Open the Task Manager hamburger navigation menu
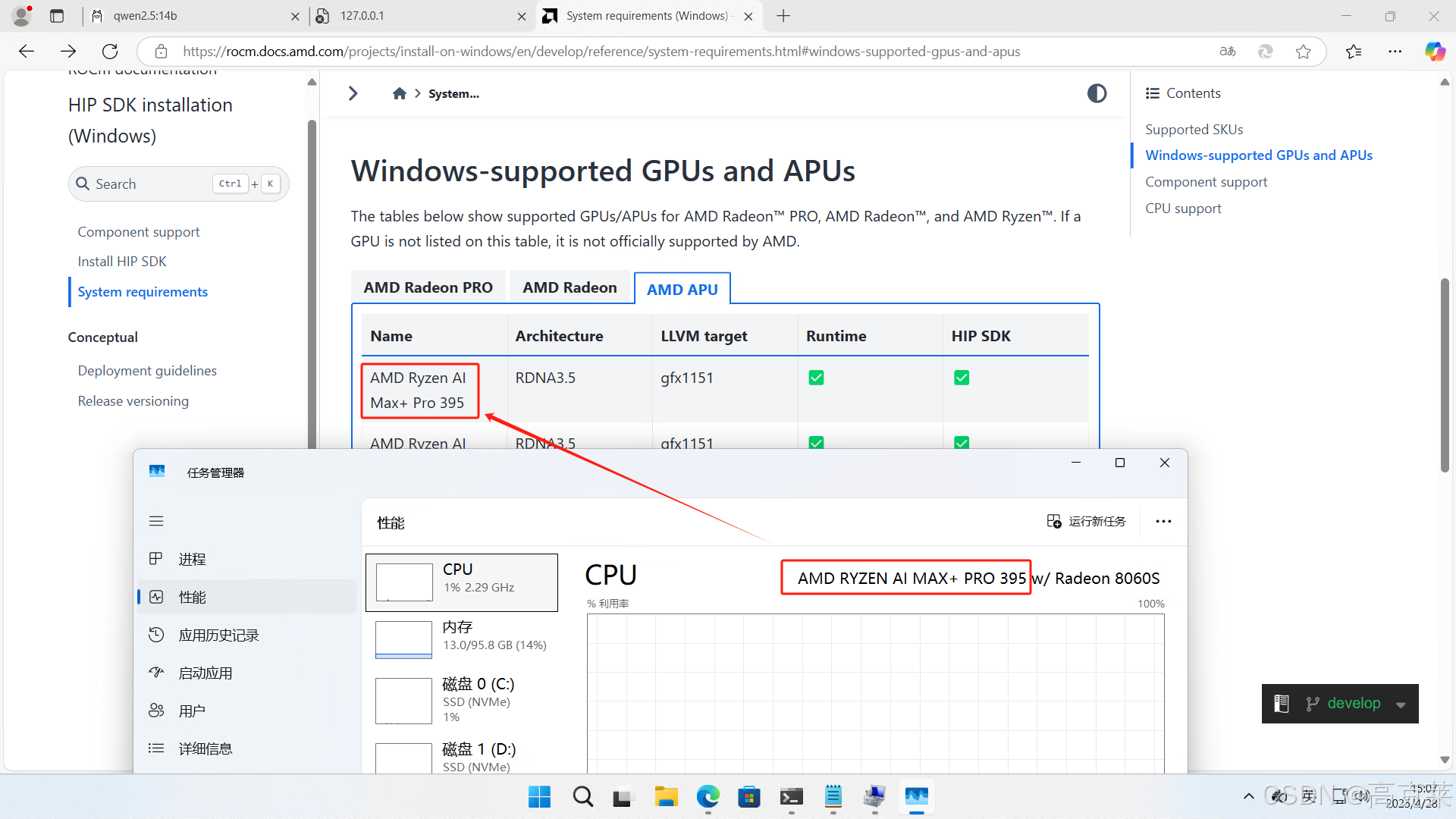This screenshot has width=1456, height=819. point(156,521)
